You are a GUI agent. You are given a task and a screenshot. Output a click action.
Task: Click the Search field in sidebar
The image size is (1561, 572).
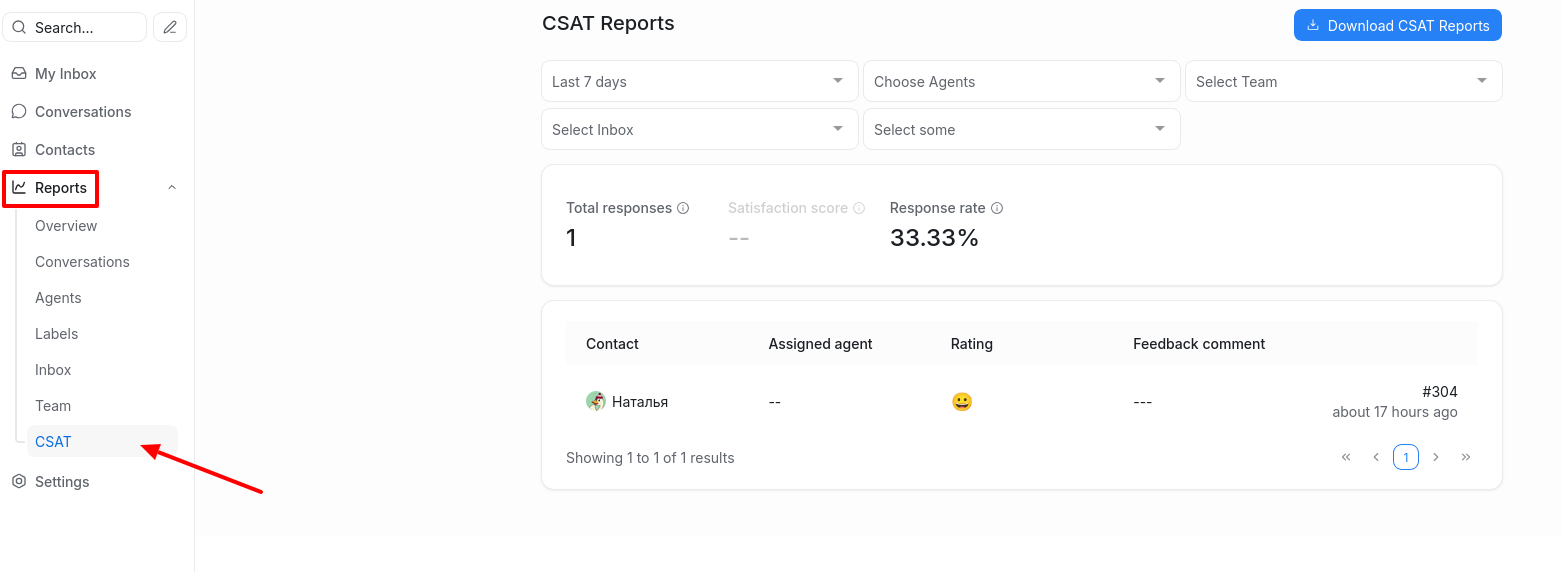[75, 27]
